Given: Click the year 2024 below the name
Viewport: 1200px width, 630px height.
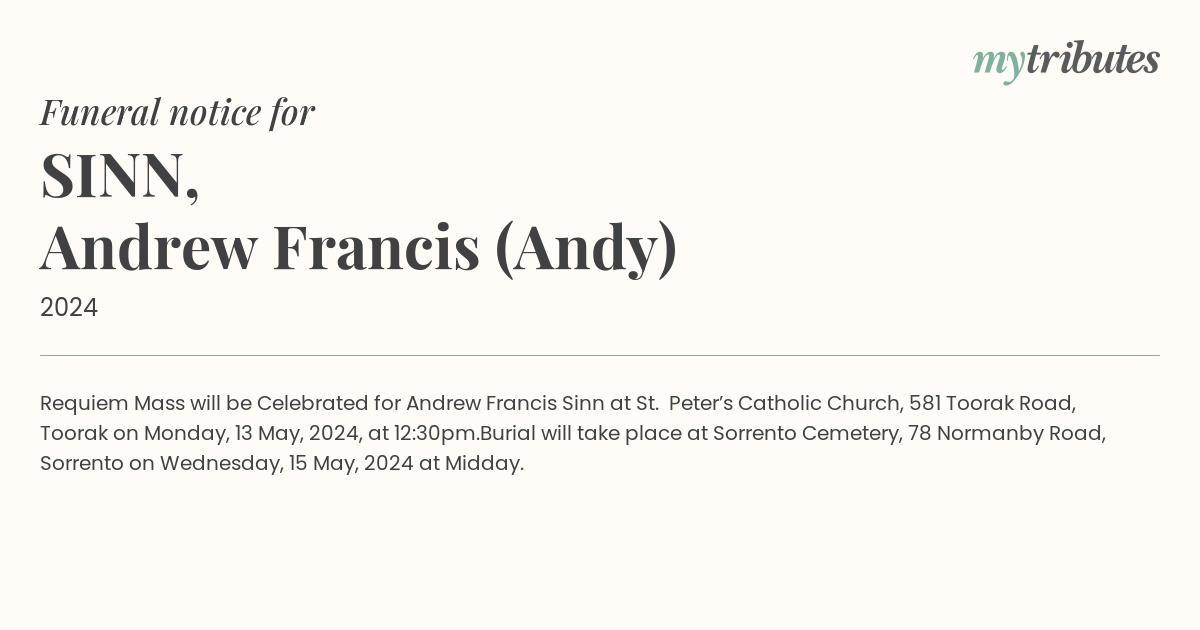Looking at the screenshot, I should click(x=69, y=308).
